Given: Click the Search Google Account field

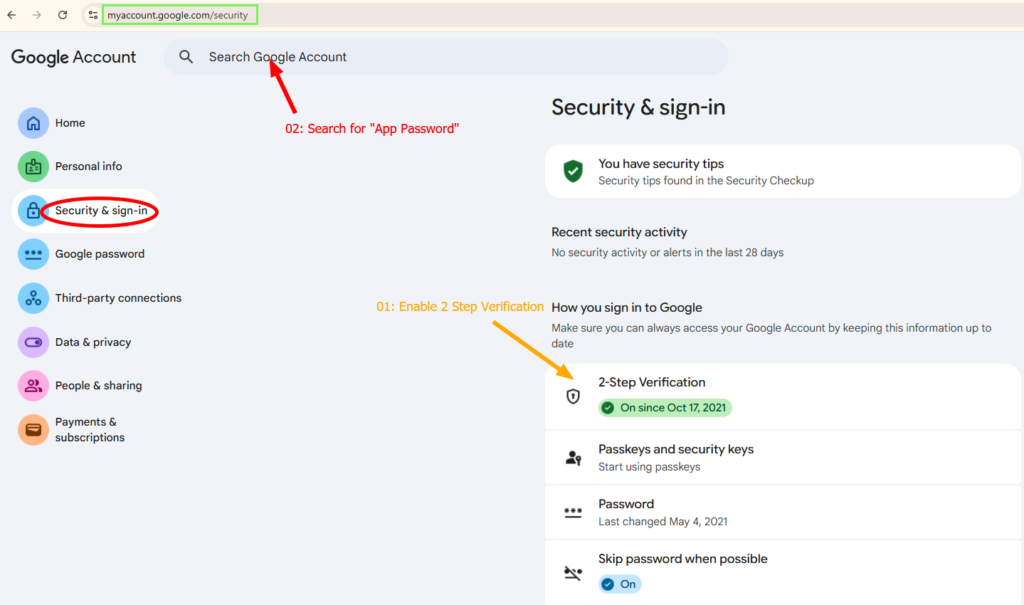Looking at the screenshot, I should click(445, 57).
